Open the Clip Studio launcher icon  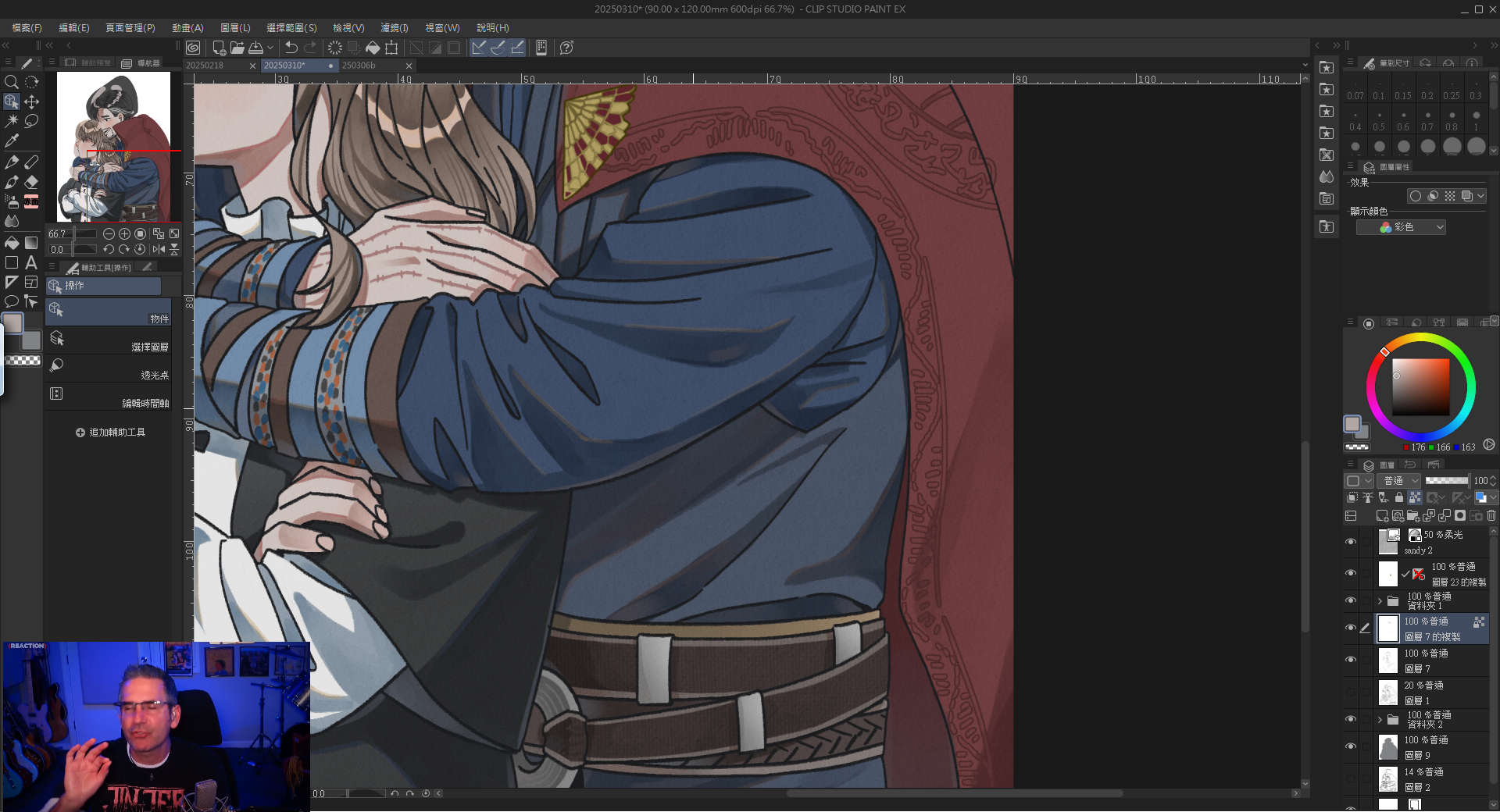coord(193,48)
